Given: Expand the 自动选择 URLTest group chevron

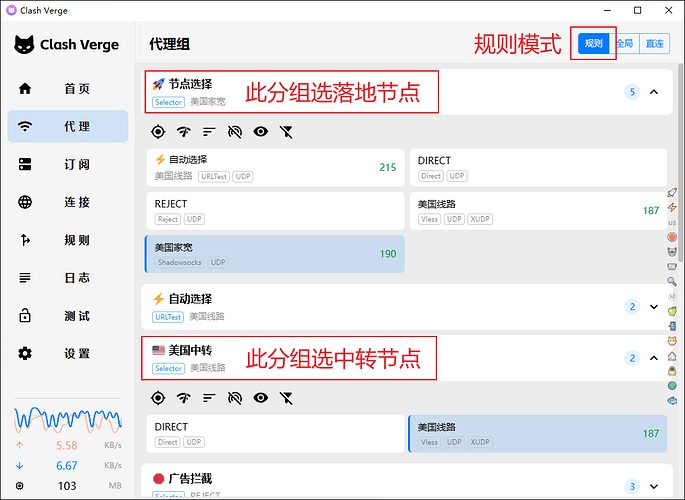Looking at the screenshot, I should tap(654, 307).
